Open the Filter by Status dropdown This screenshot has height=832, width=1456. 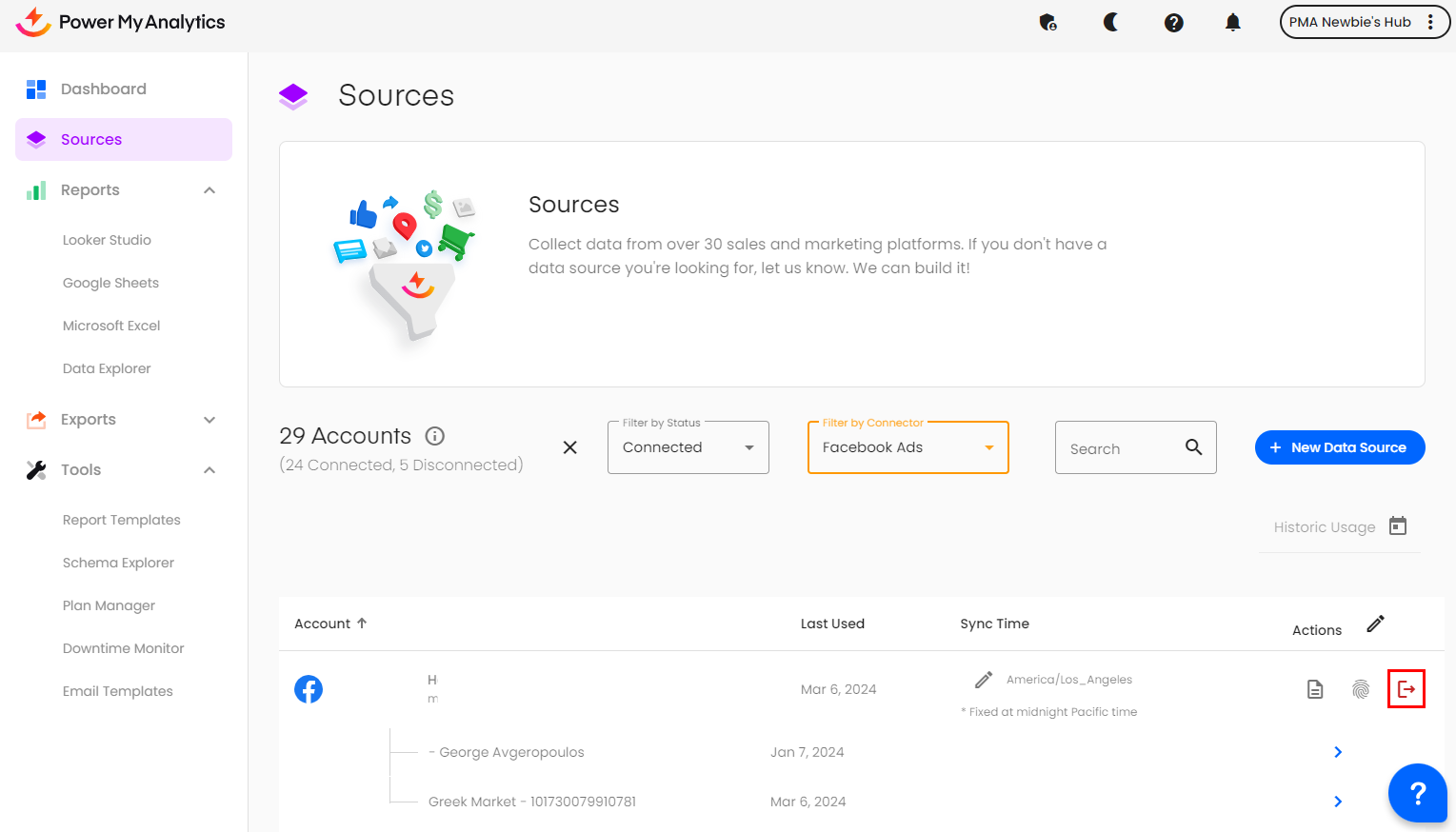pyautogui.click(x=688, y=447)
